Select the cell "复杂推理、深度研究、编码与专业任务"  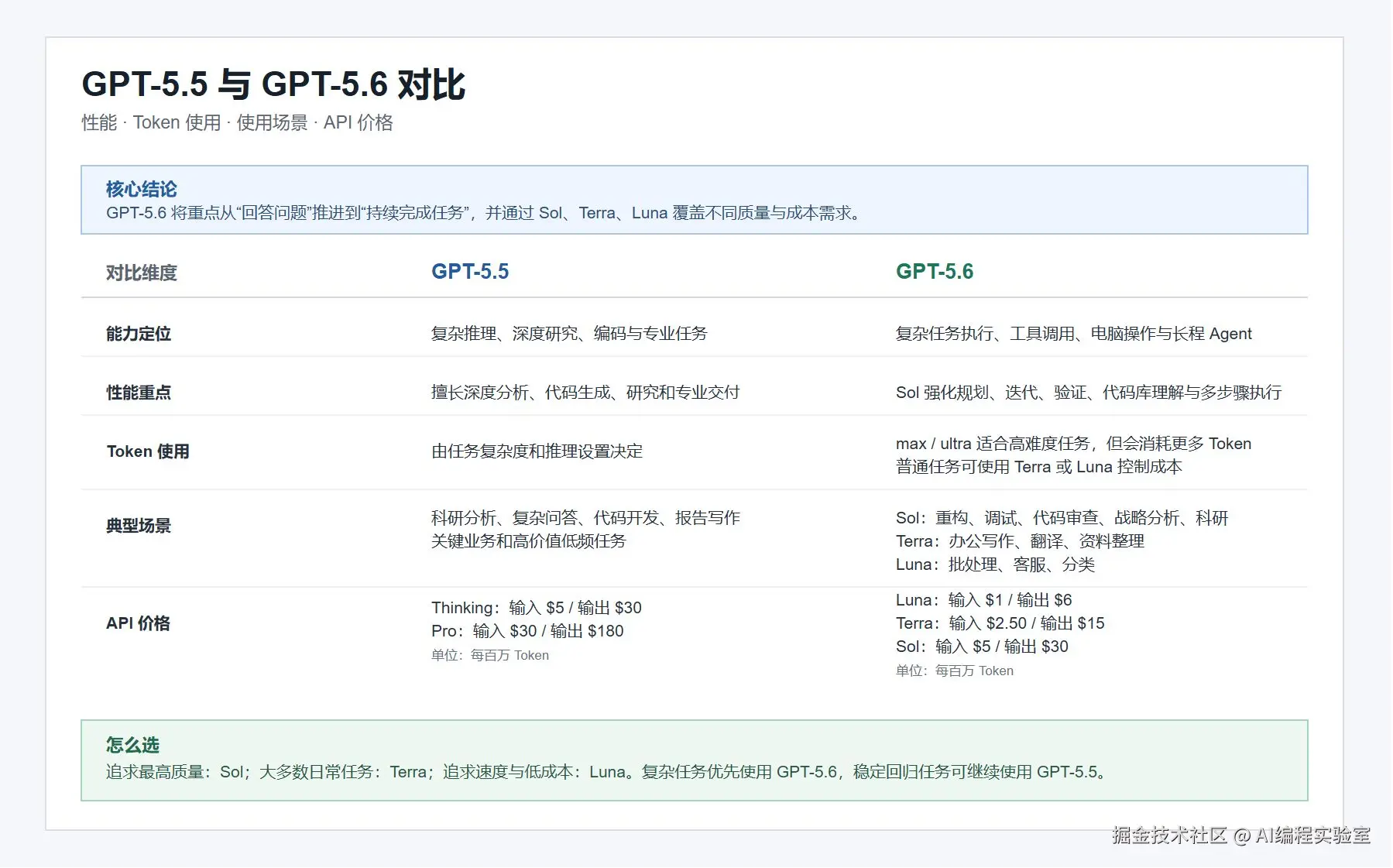click(569, 334)
